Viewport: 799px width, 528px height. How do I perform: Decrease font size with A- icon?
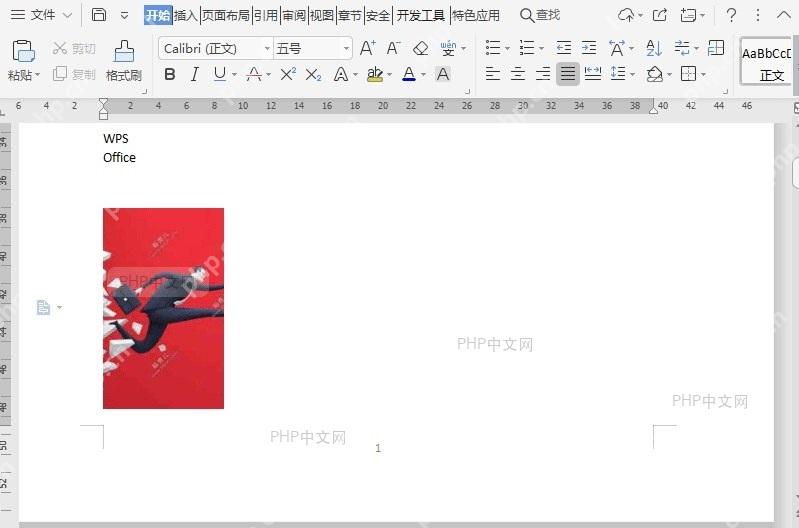pyautogui.click(x=393, y=48)
